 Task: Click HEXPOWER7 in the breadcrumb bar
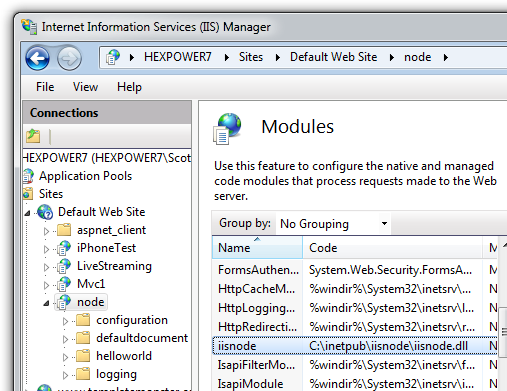pos(178,57)
